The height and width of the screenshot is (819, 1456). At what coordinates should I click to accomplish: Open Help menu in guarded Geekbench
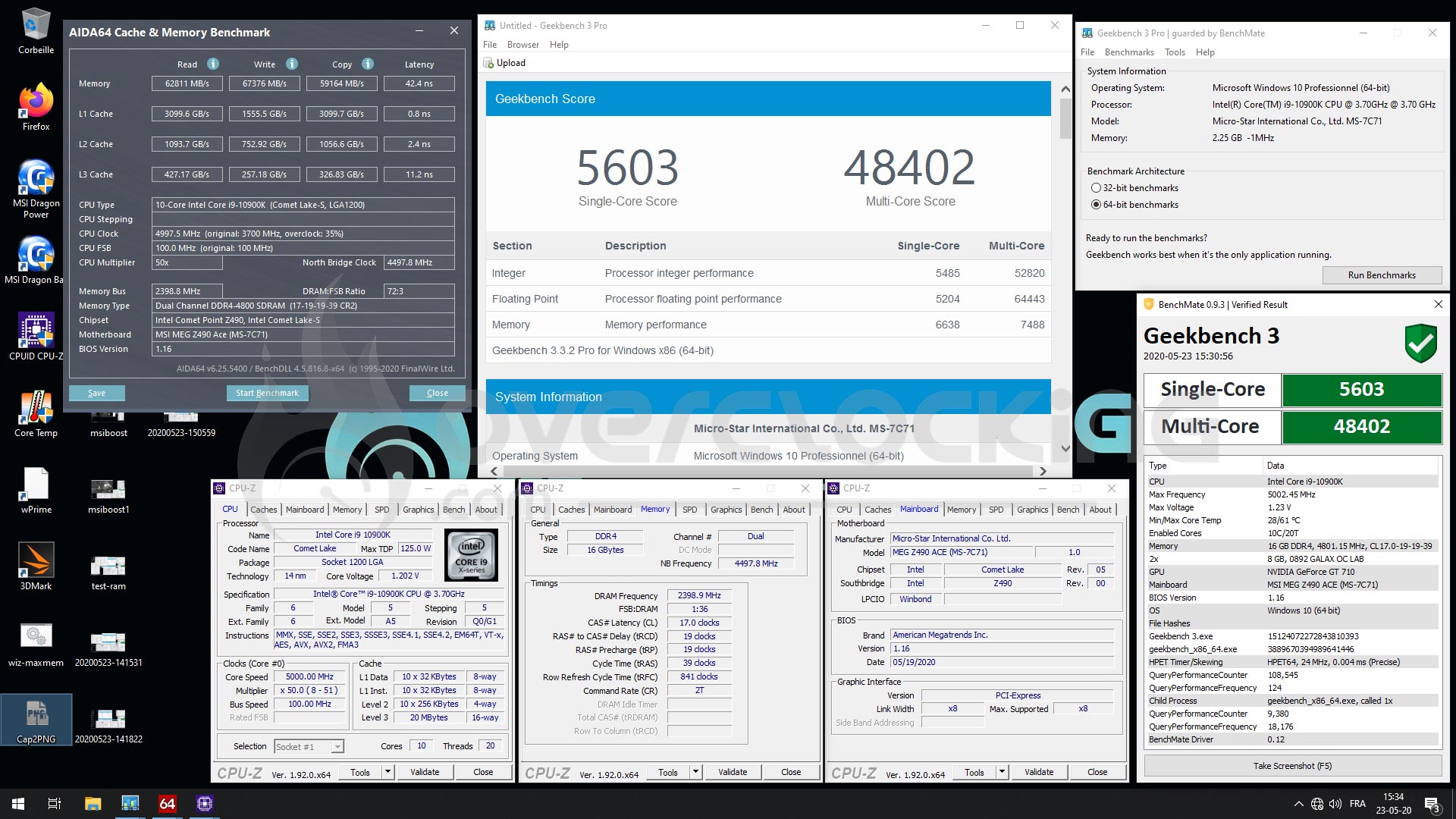(1205, 52)
